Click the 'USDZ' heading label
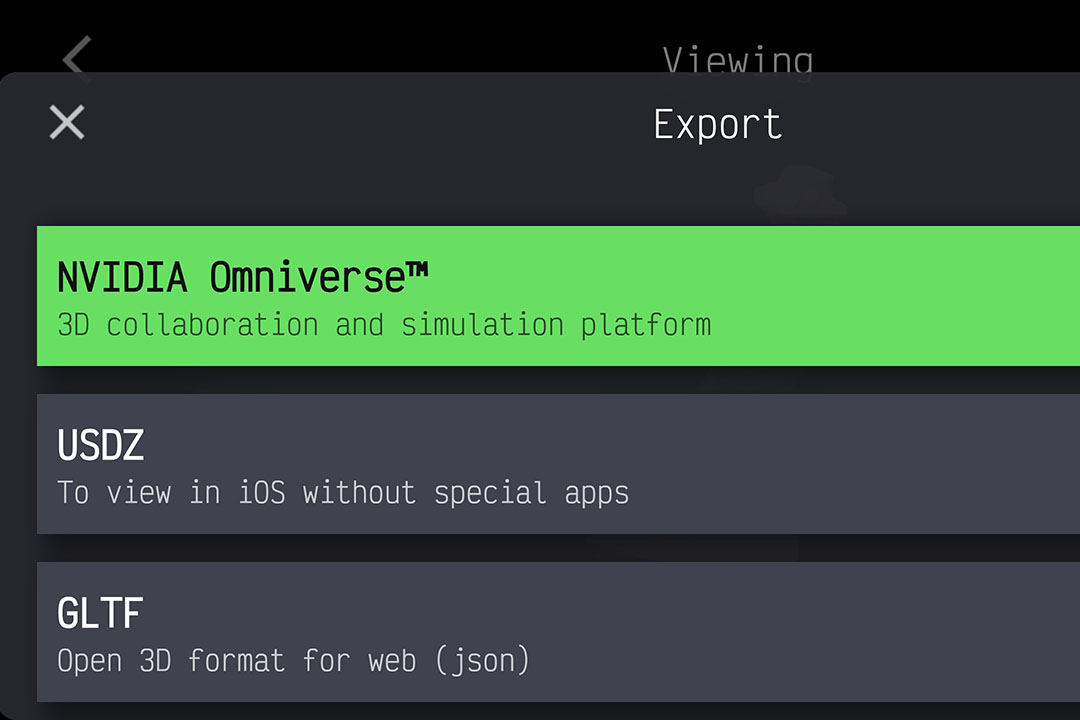The width and height of the screenshot is (1080, 720). pyautogui.click(x=101, y=446)
